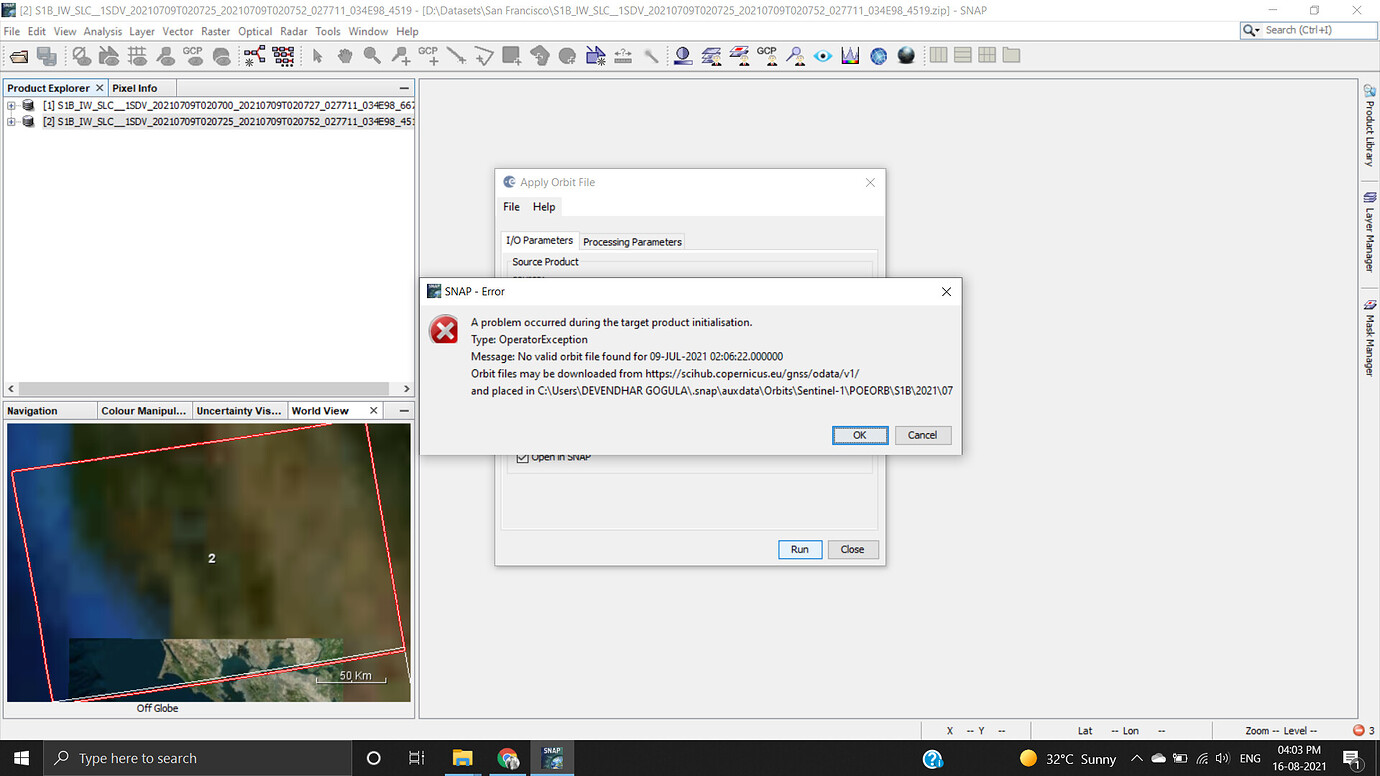This screenshot has width=1380, height=776.
Task: Uncheck the Open in SNAP checkbox
Action: (x=522, y=456)
